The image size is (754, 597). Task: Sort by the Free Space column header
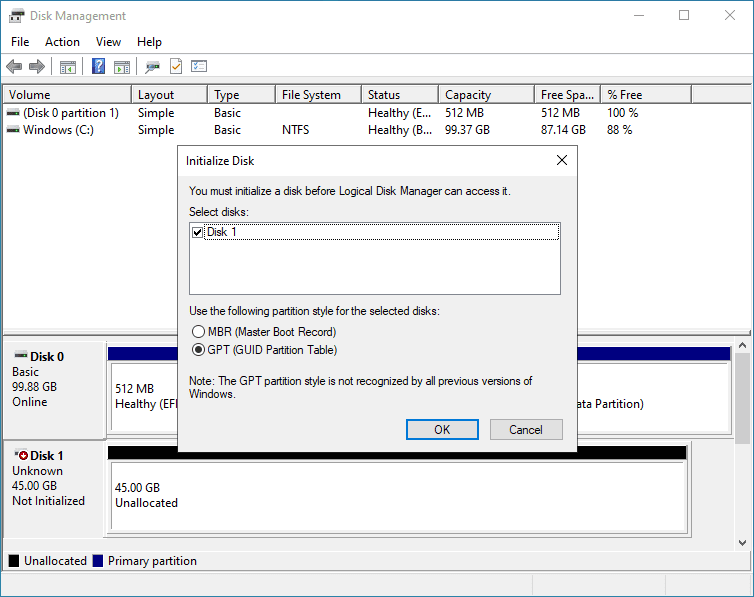click(x=568, y=95)
